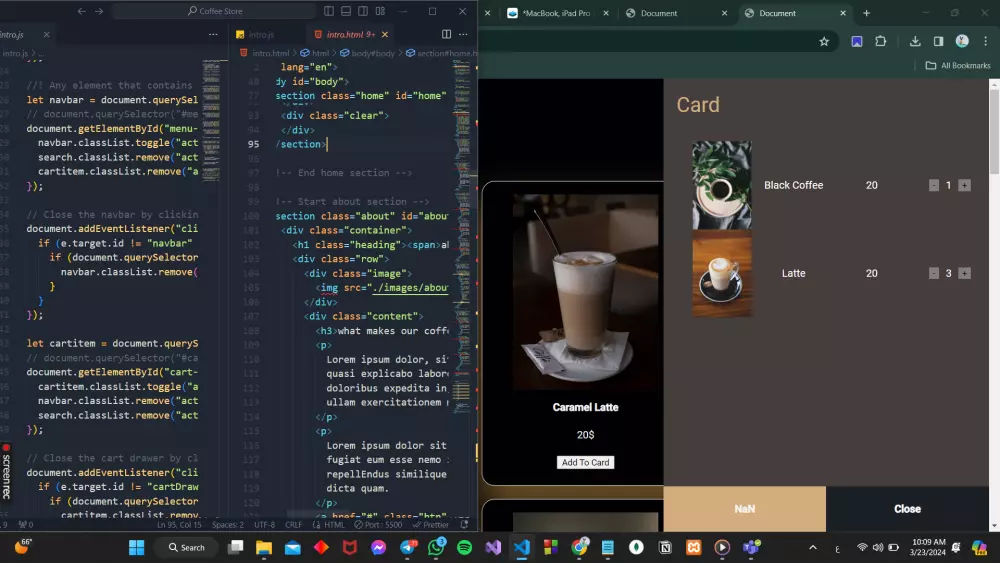The height and width of the screenshot is (563, 1000).
Task: Close the active Document browser tab
Action: tap(843, 13)
